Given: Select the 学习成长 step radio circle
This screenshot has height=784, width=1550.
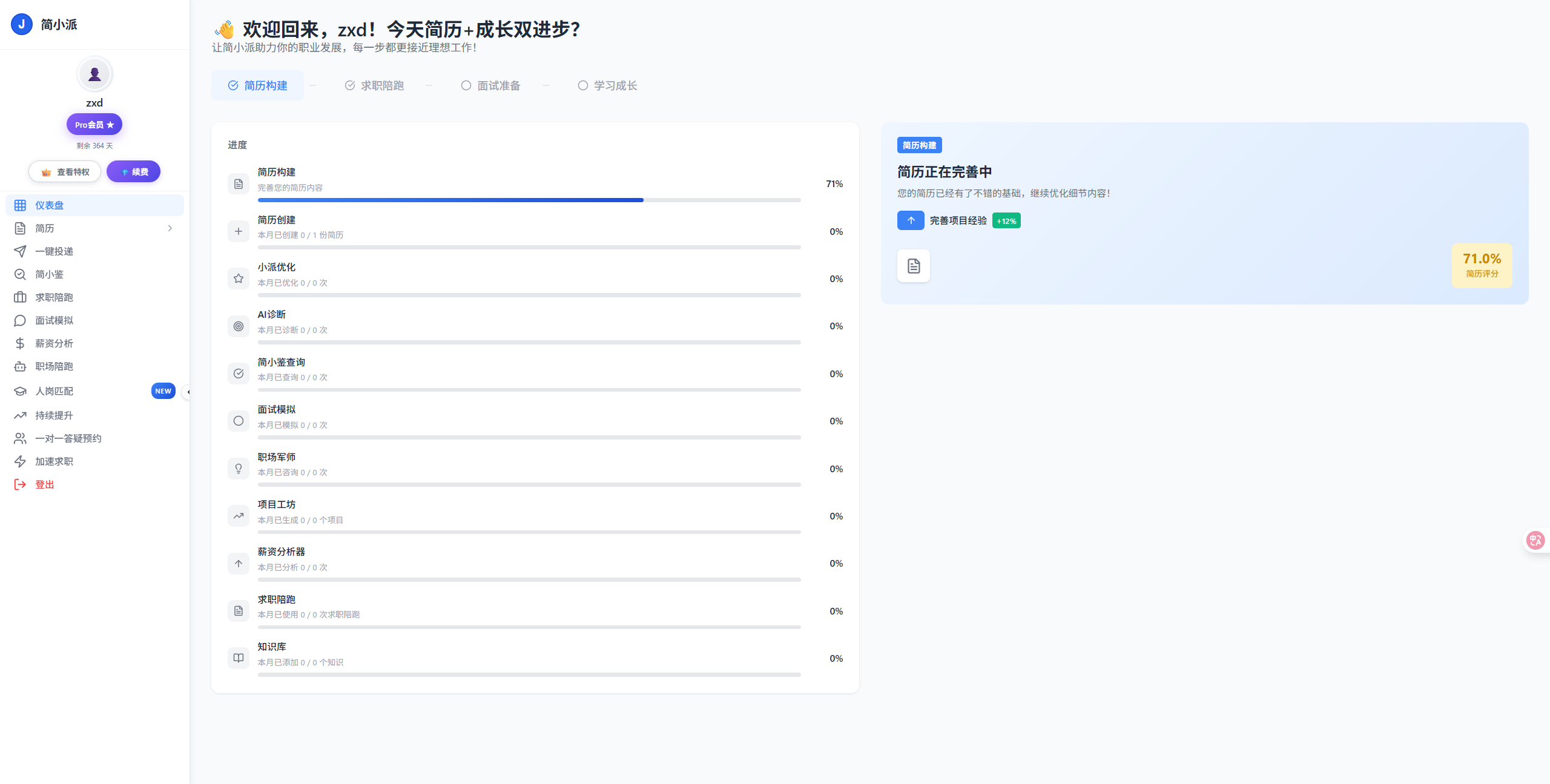Looking at the screenshot, I should tap(583, 85).
